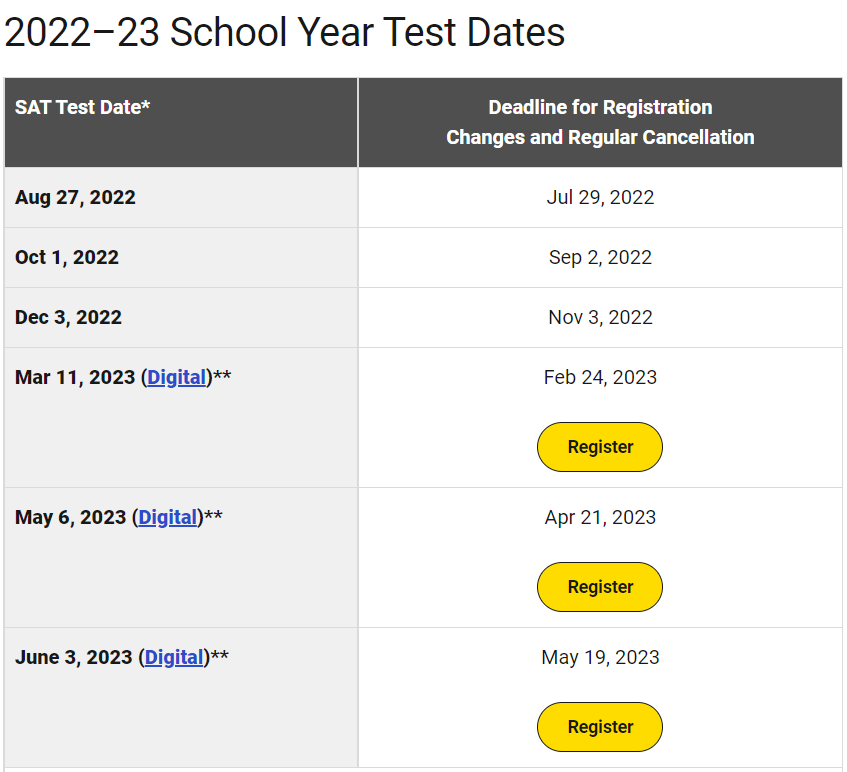Select the May 19, 2023 deadline text
Viewport: 847px width, 772px height.
600,657
